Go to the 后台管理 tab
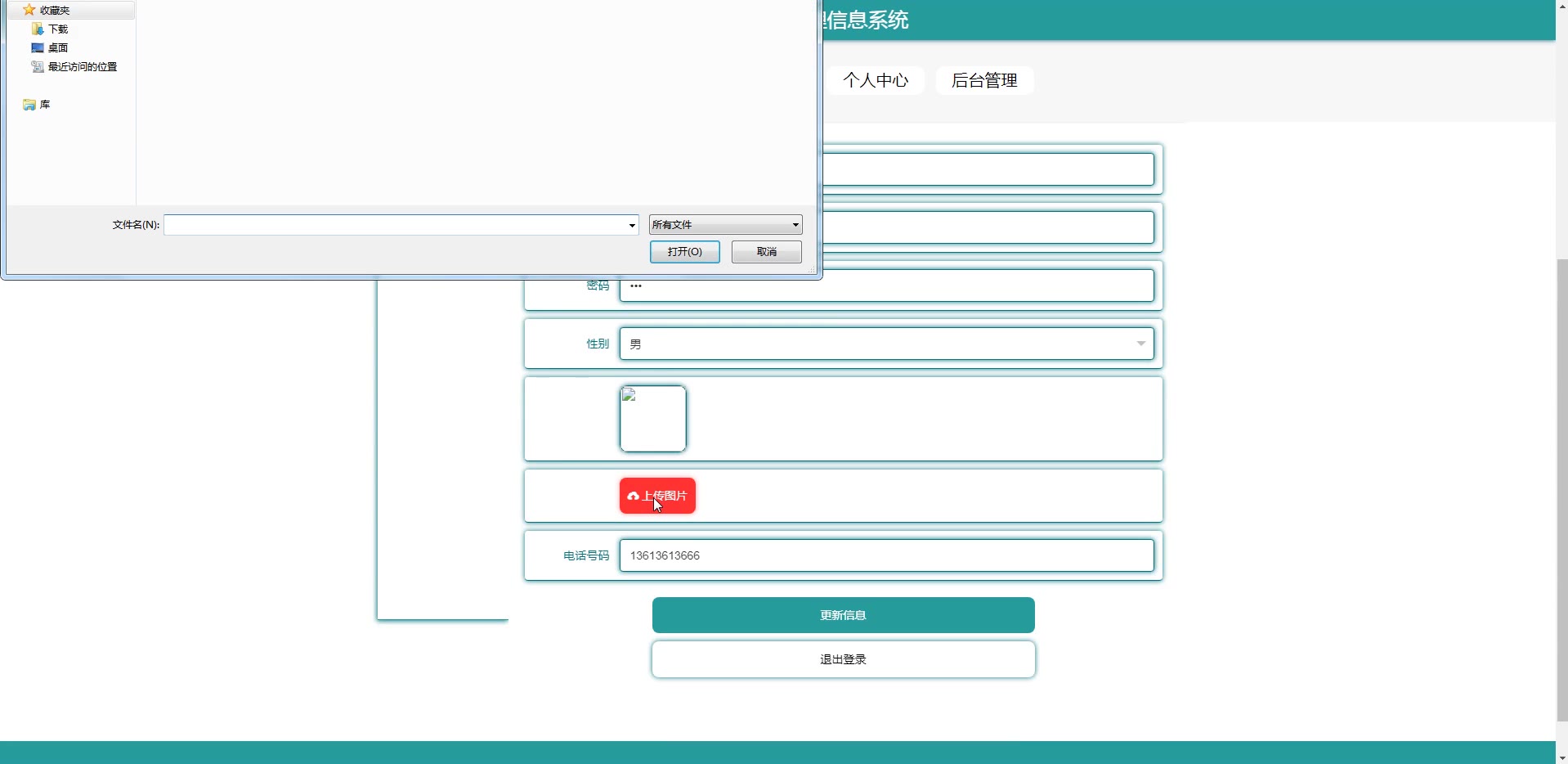Image resolution: width=1568 pixels, height=764 pixels. (984, 80)
